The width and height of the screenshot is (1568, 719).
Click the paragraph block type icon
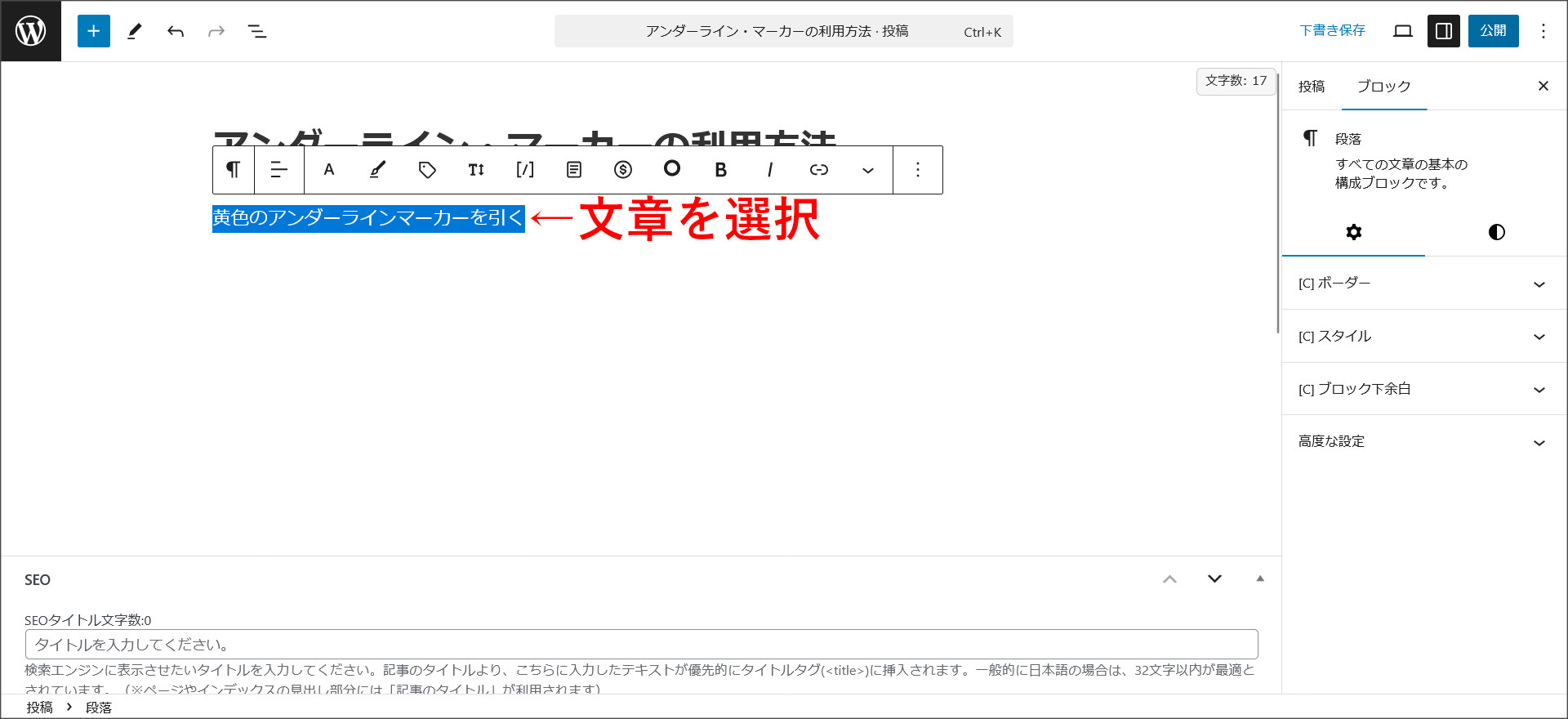(x=234, y=170)
